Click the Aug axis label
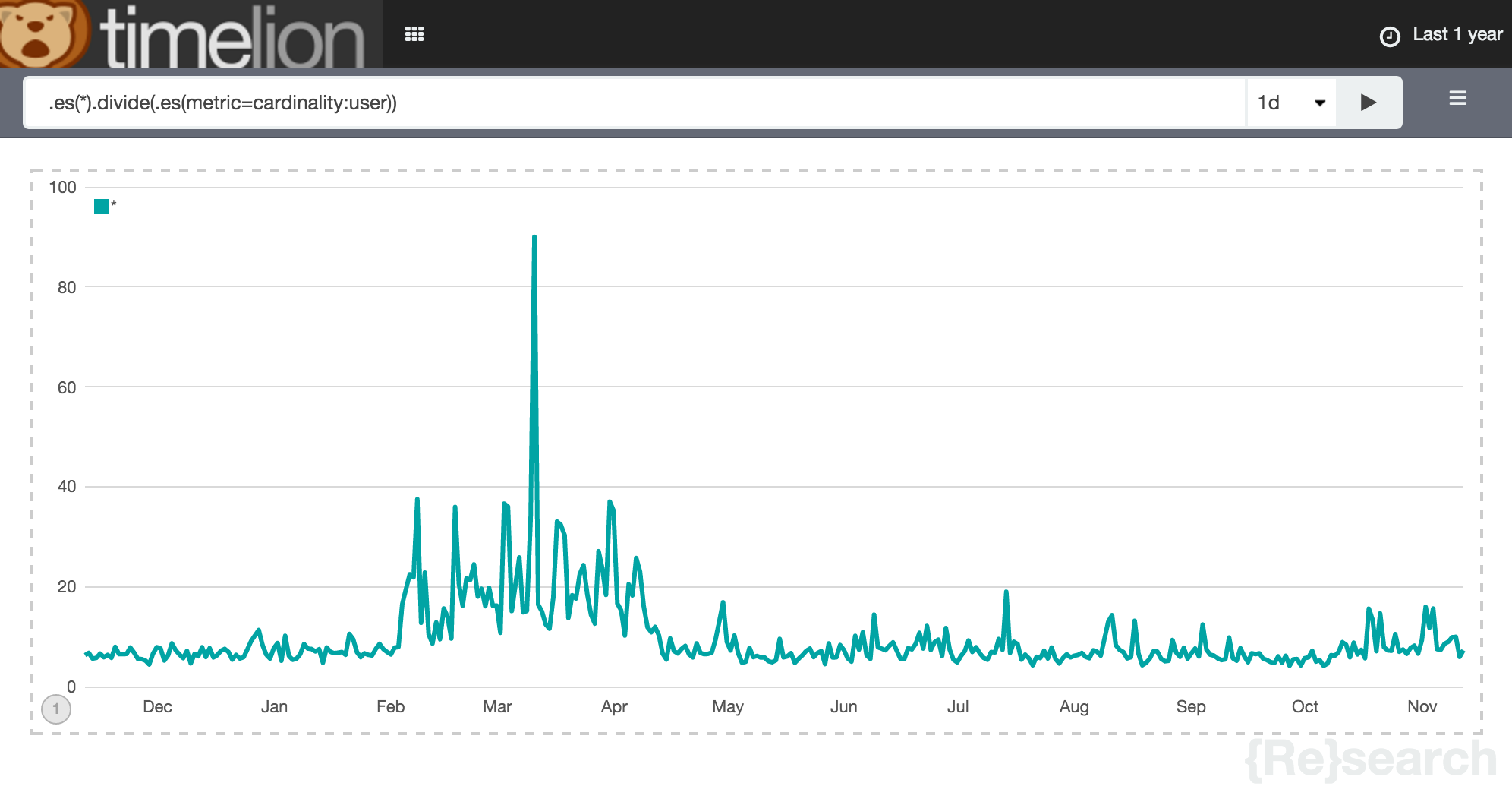 pos(1074,707)
